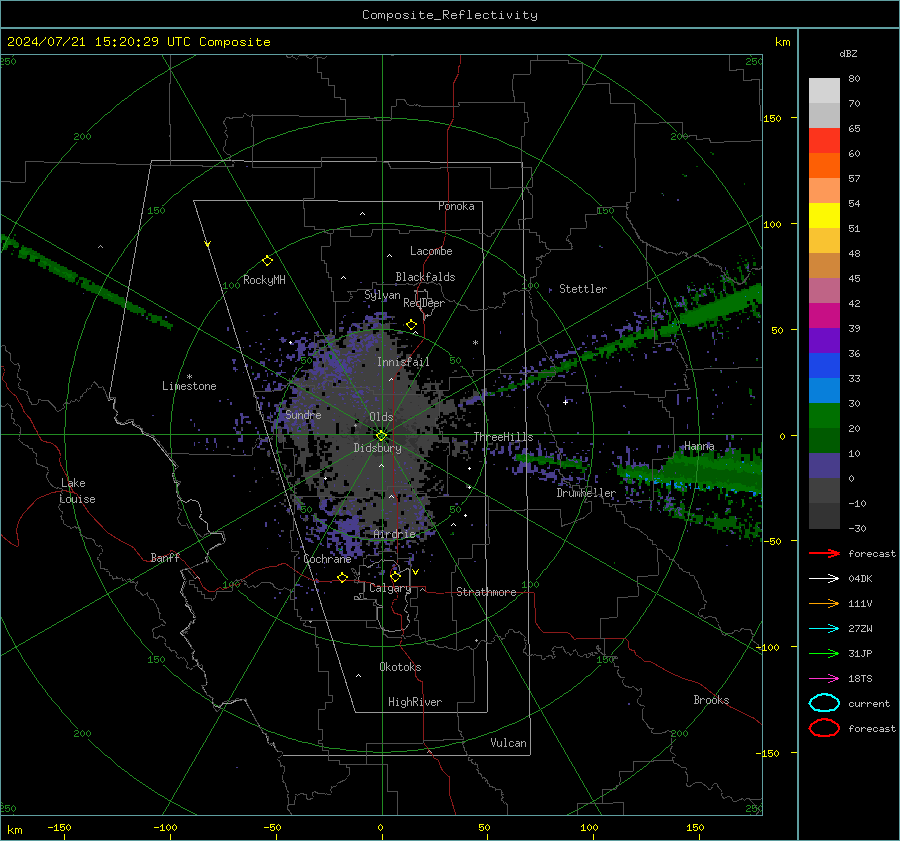Click the yellow diamond marker below Cochrane
The width and height of the screenshot is (900, 841).
(x=343, y=577)
